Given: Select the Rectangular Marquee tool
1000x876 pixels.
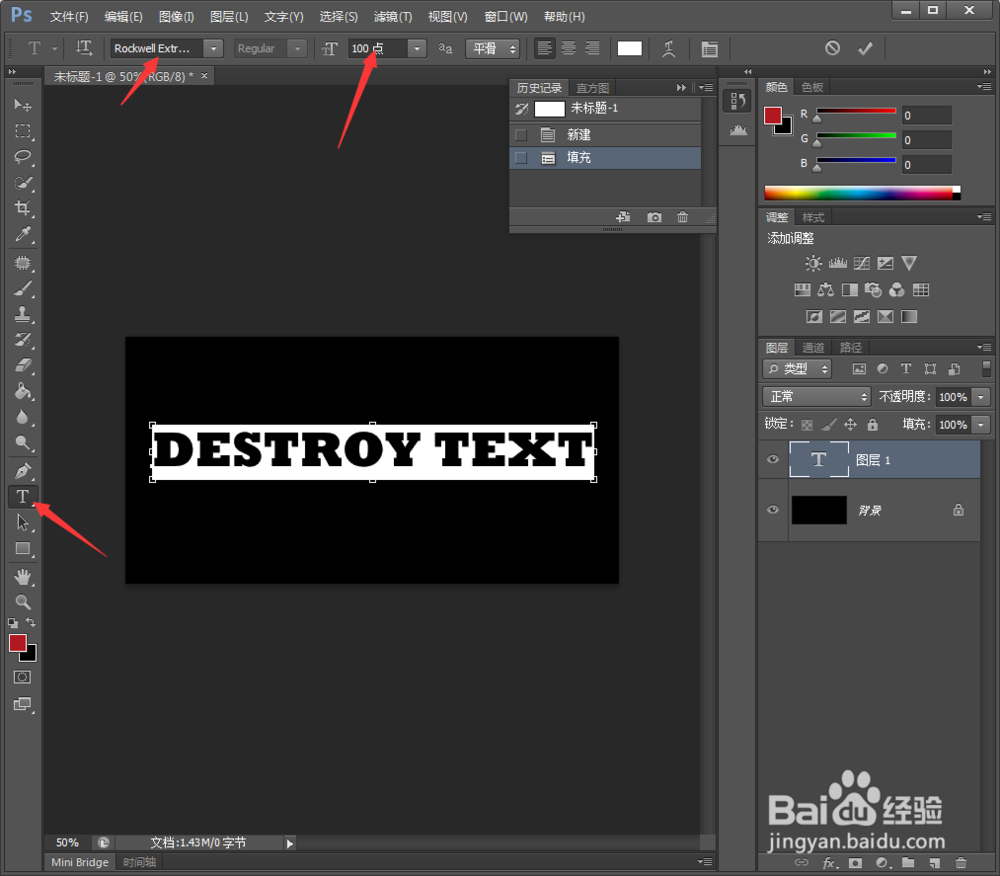Looking at the screenshot, I should [x=23, y=131].
